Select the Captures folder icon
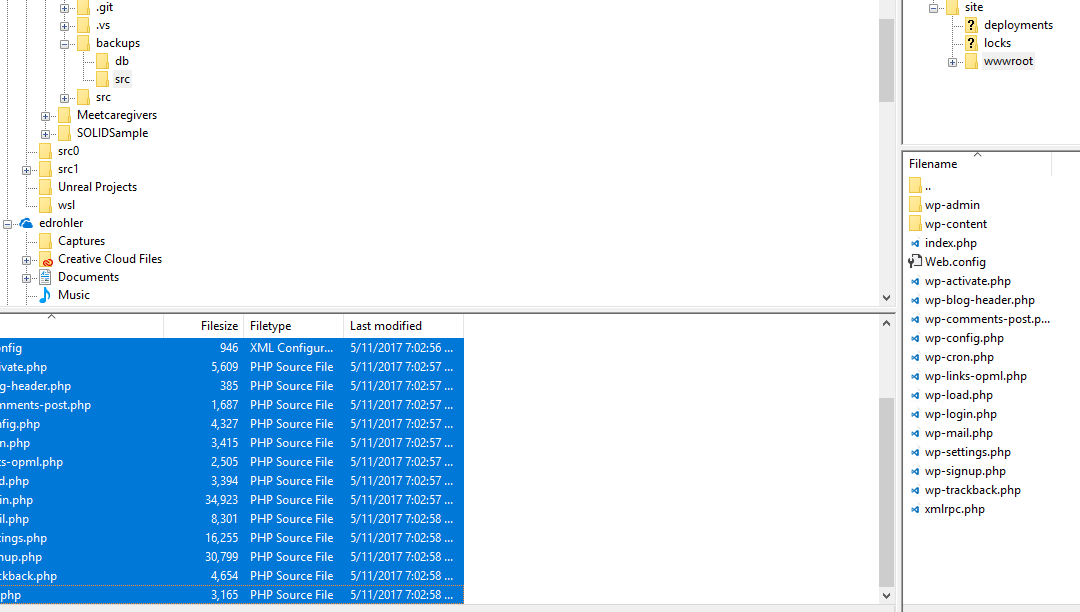Screen dimensions: 1080x612 pos(45,241)
